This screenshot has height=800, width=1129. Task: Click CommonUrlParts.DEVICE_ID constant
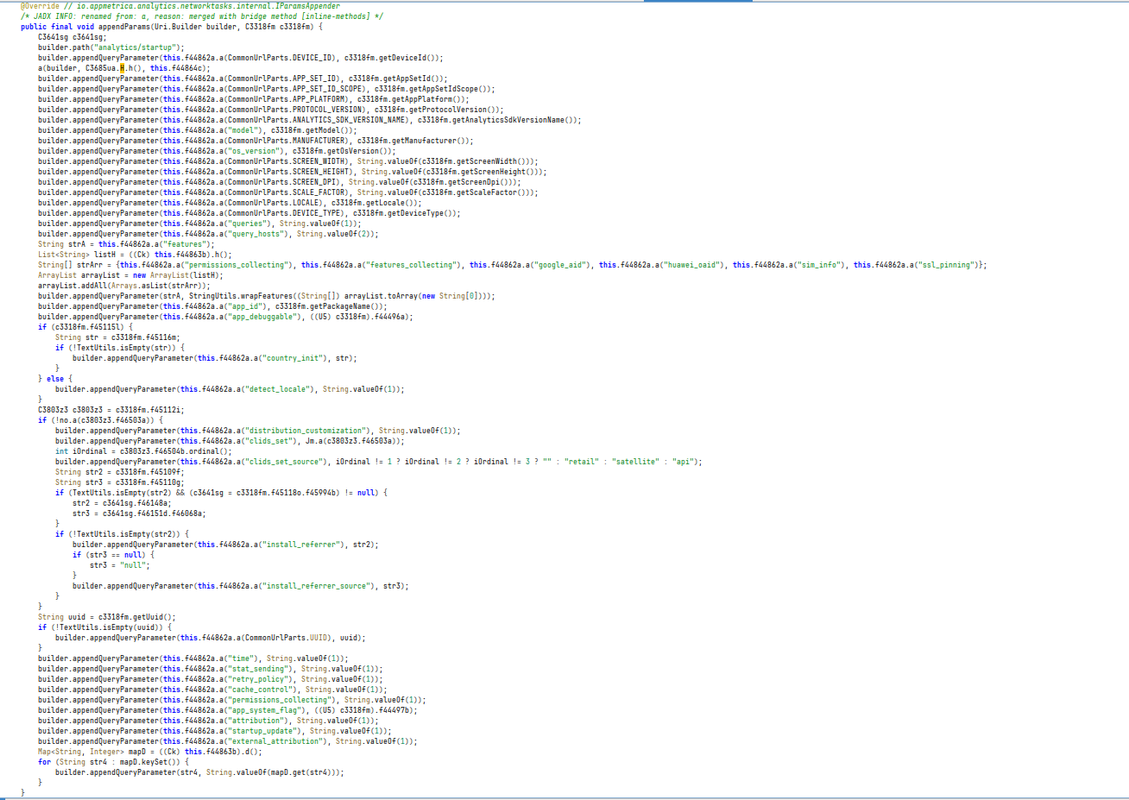(x=279, y=58)
